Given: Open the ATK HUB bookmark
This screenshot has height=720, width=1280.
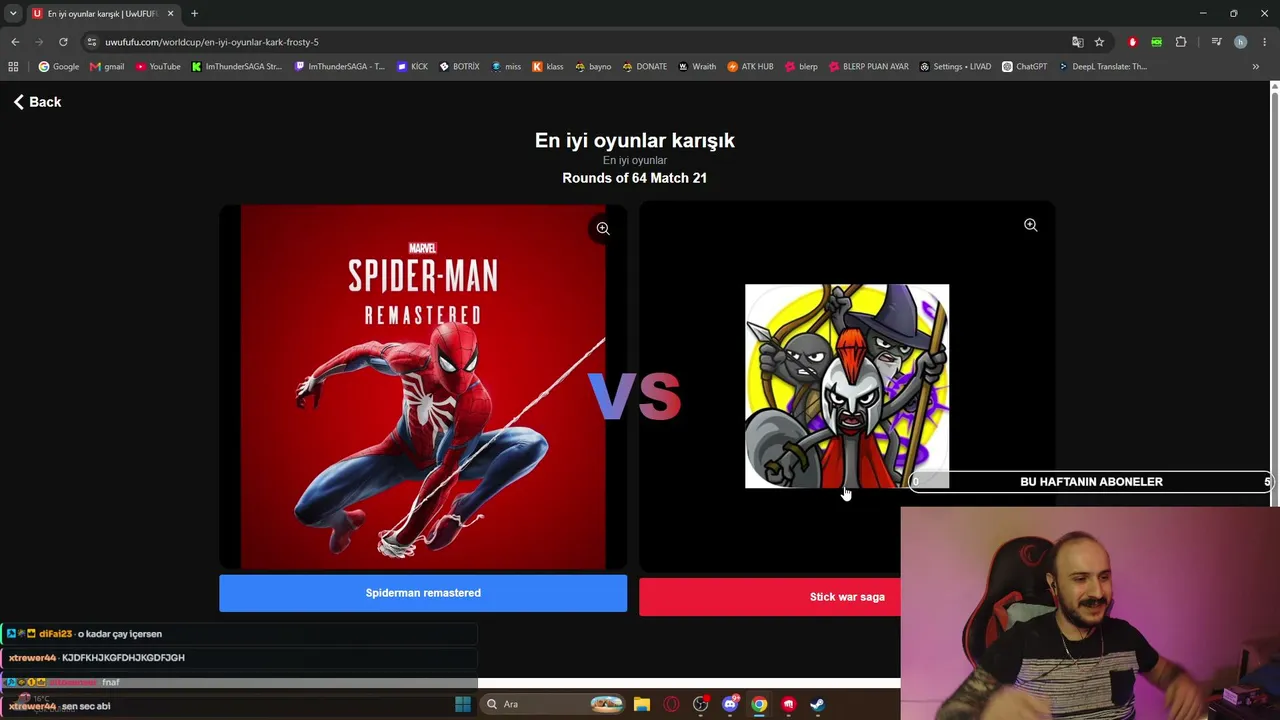Looking at the screenshot, I should 750,67.
